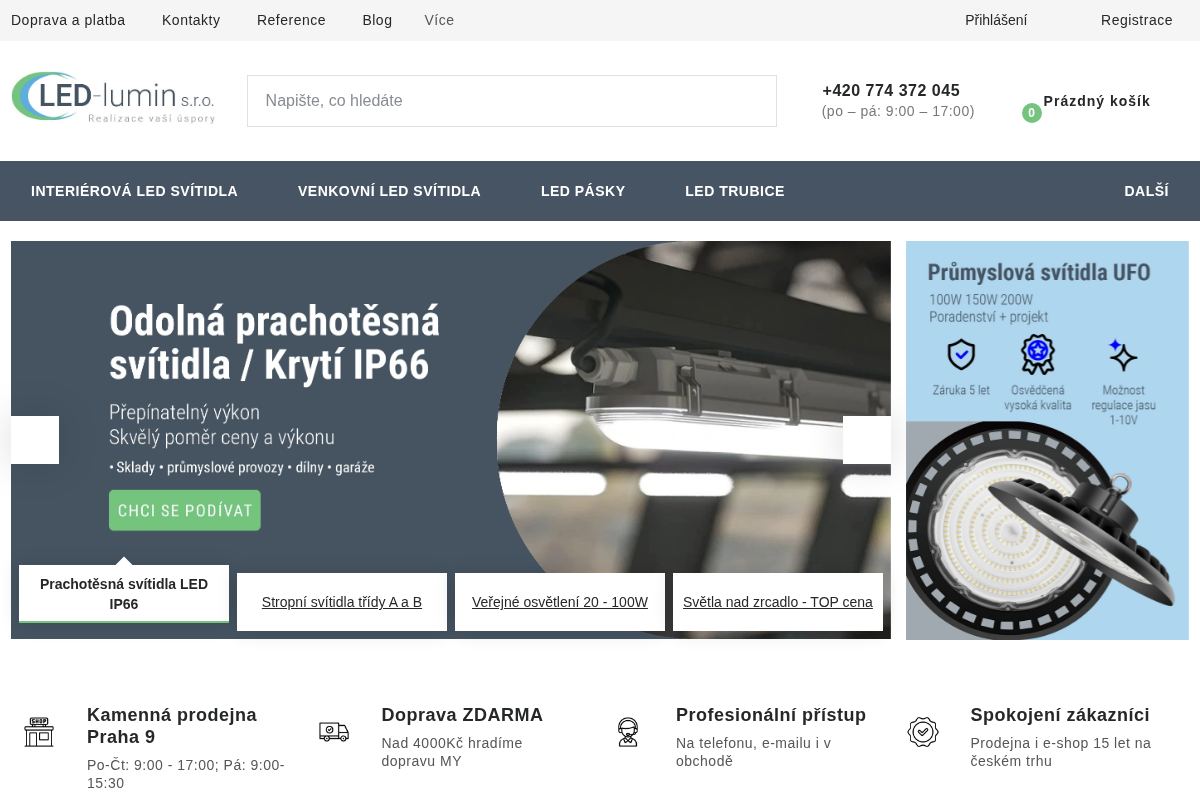Screen dimensions: 1200x800
Task: Select Světla nad zrcadlo - TOP cena tab
Action: [778, 602]
